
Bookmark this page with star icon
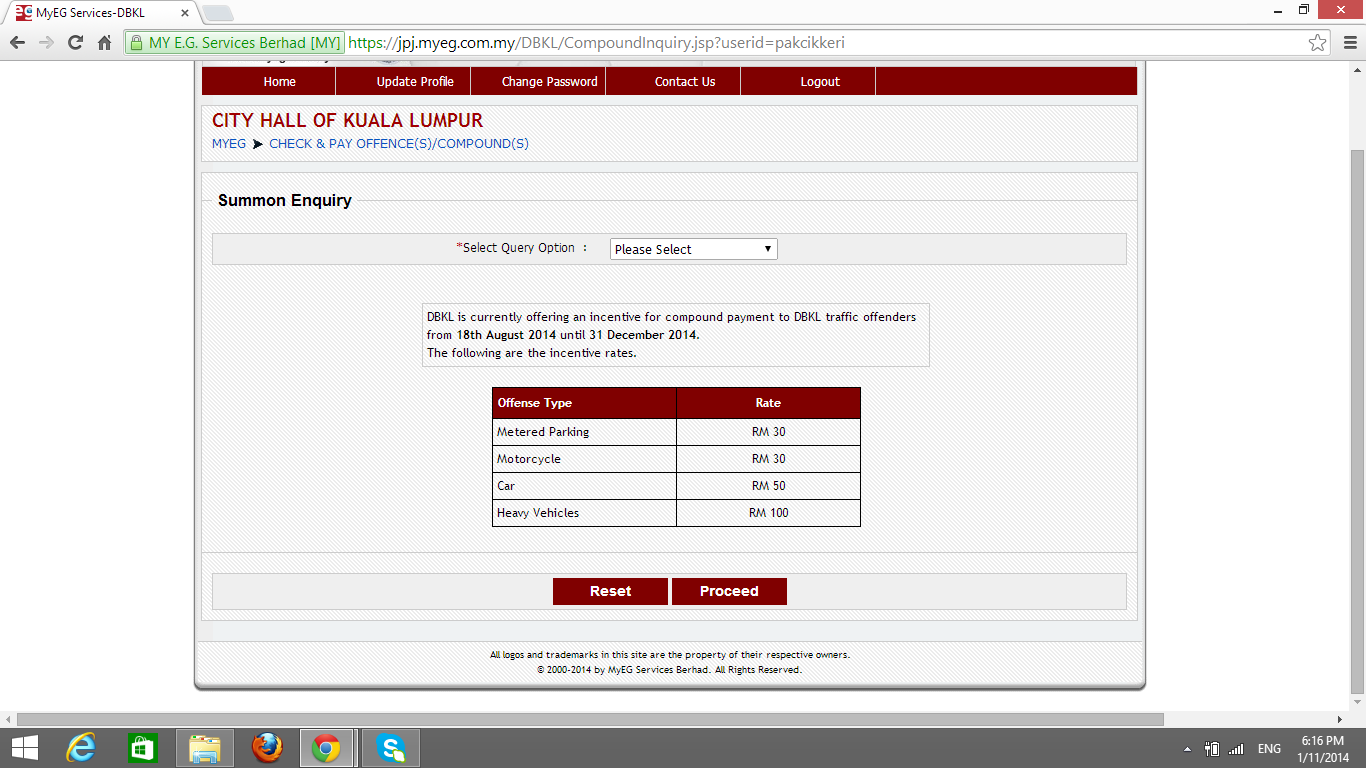point(1318,43)
